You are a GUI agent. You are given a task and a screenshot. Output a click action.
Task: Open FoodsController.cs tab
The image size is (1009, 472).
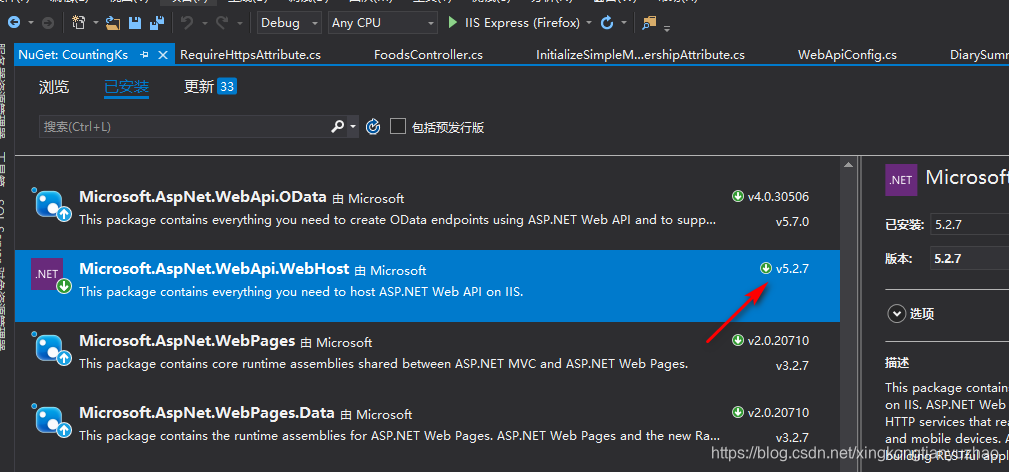429,55
